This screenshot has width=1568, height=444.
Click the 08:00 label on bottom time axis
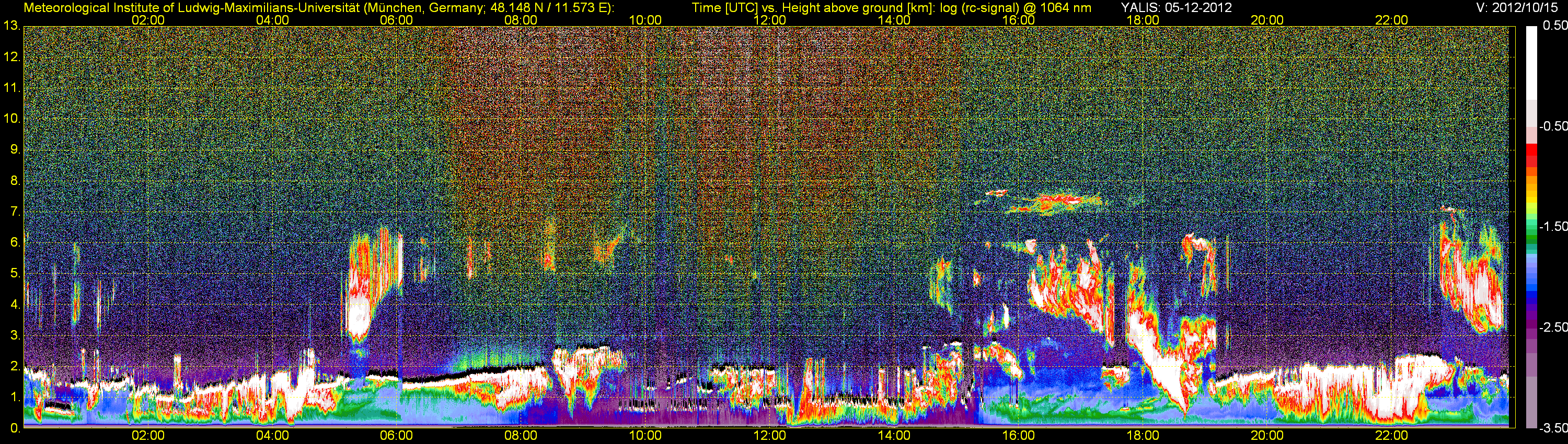coord(521,436)
